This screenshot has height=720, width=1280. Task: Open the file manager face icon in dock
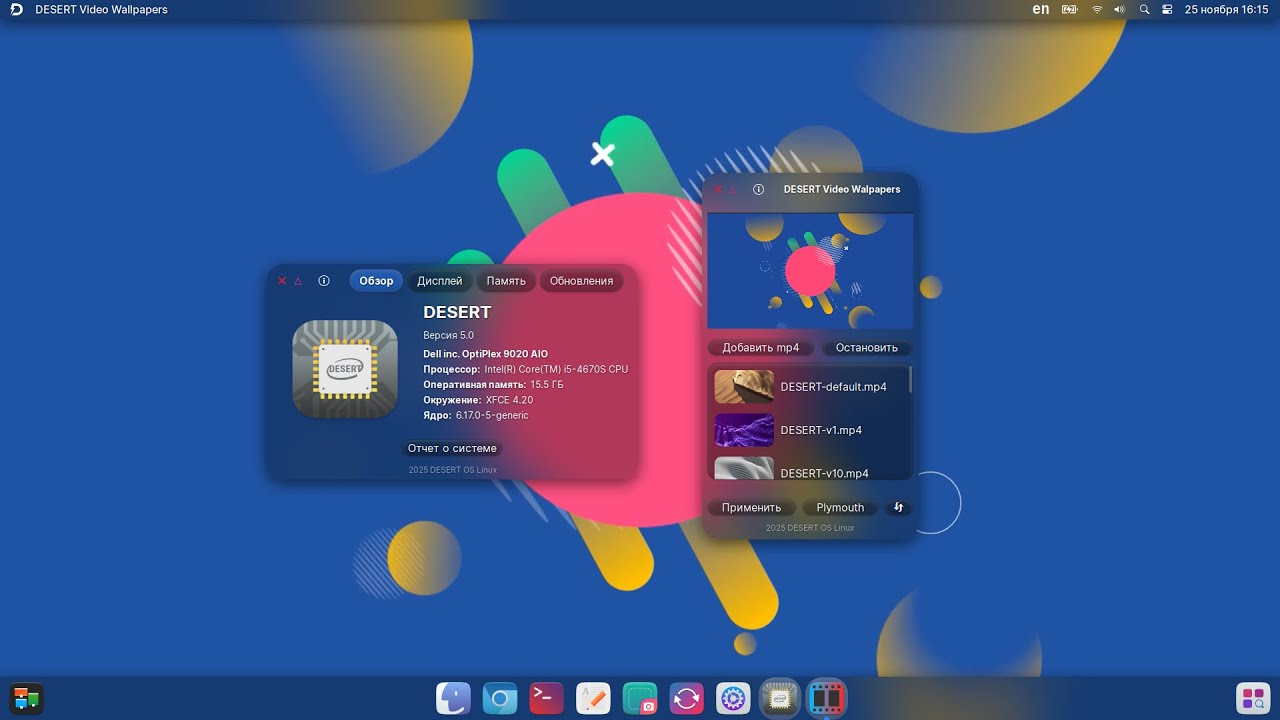454,699
